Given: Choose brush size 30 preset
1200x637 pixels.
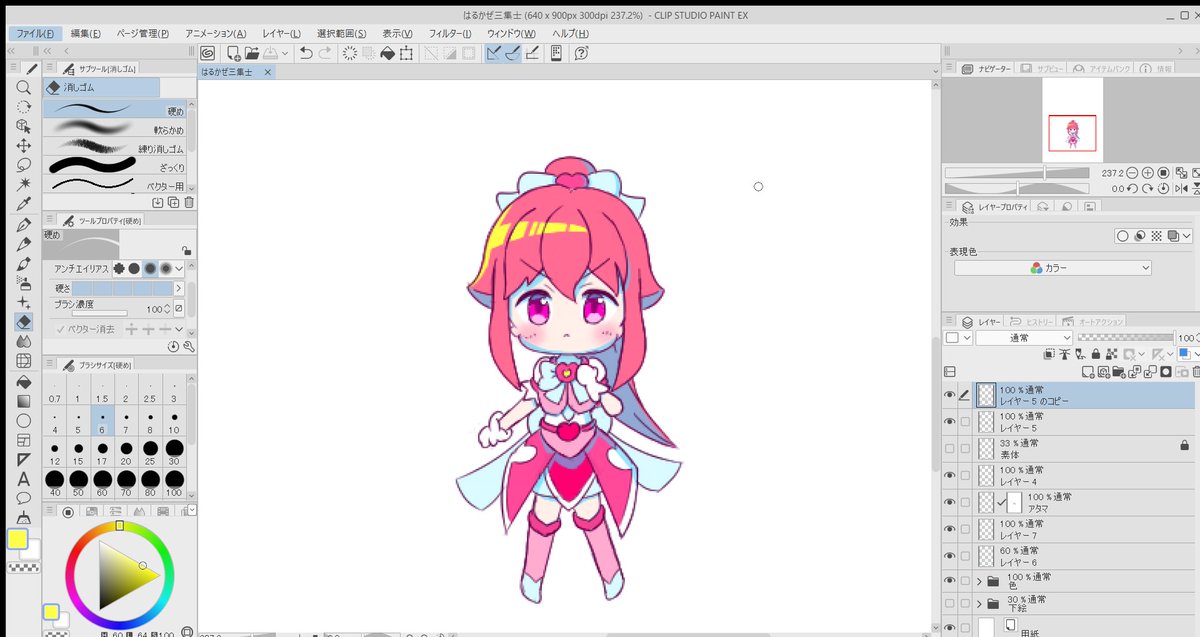Looking at the screenshot, I should (x=173, y=451).
